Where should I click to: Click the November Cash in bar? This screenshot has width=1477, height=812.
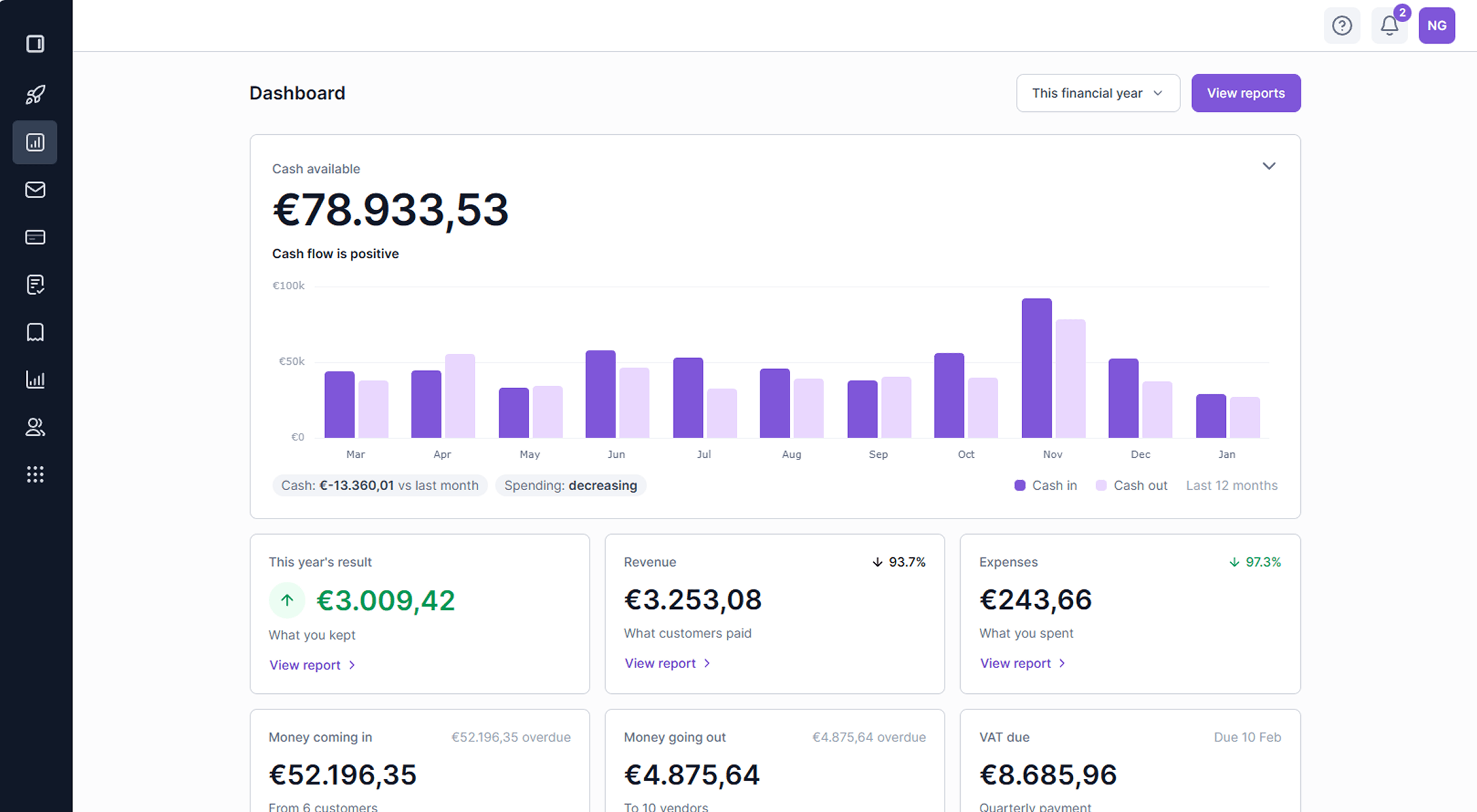[x=1036, y=369]
